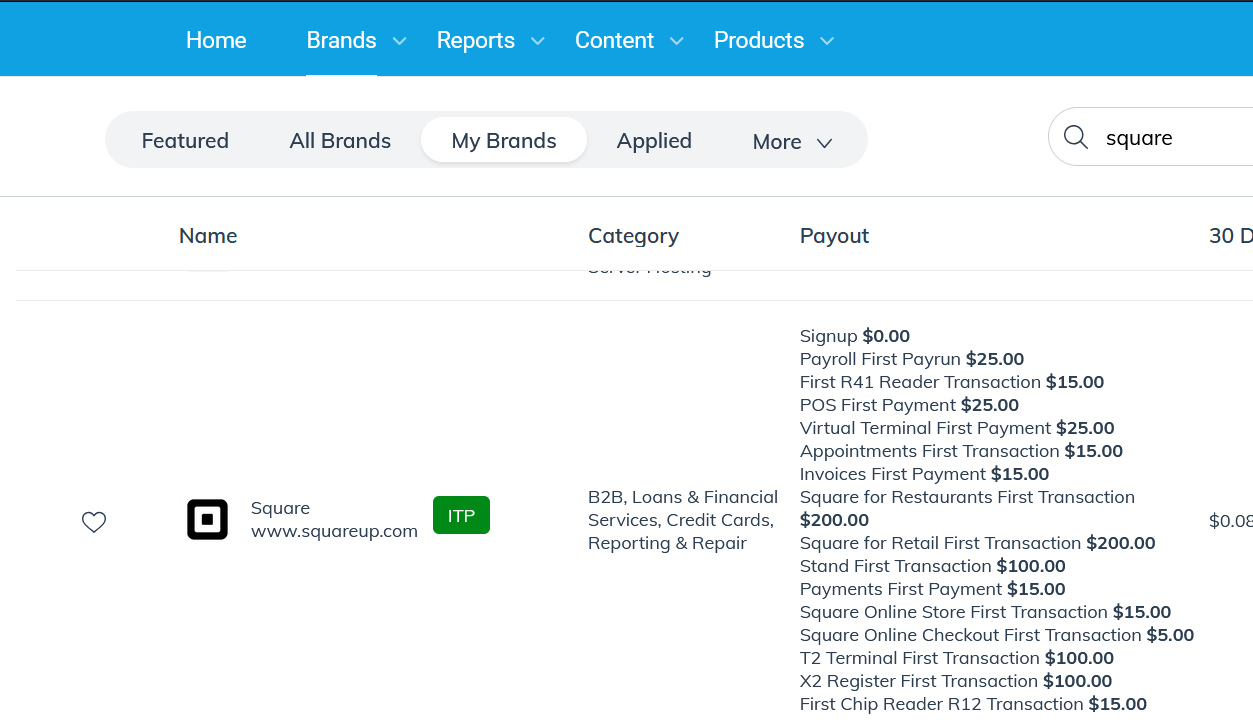This screenshot has width=1253, height=723.
Task: Sort by the Payout column header
Action: [834, 236]
